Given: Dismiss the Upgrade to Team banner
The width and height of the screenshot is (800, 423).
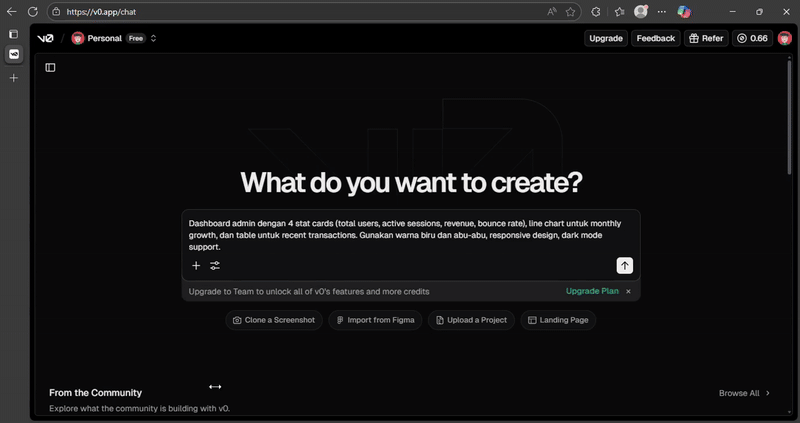Looking at the screenshot, I should pos(628,291).
